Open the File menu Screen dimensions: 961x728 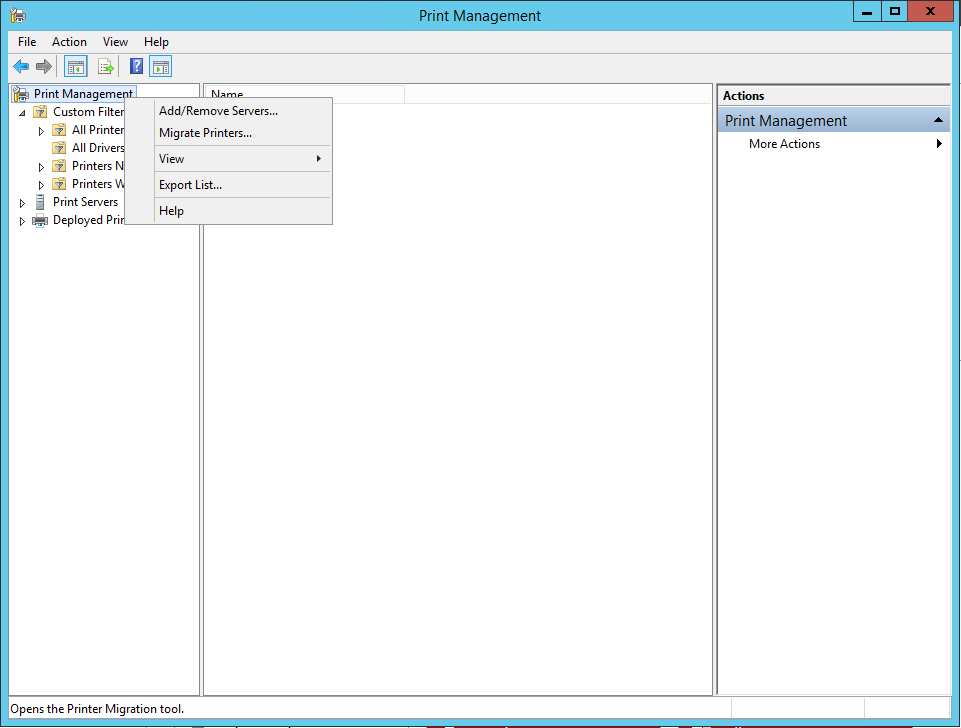click(x=27, y=42)
